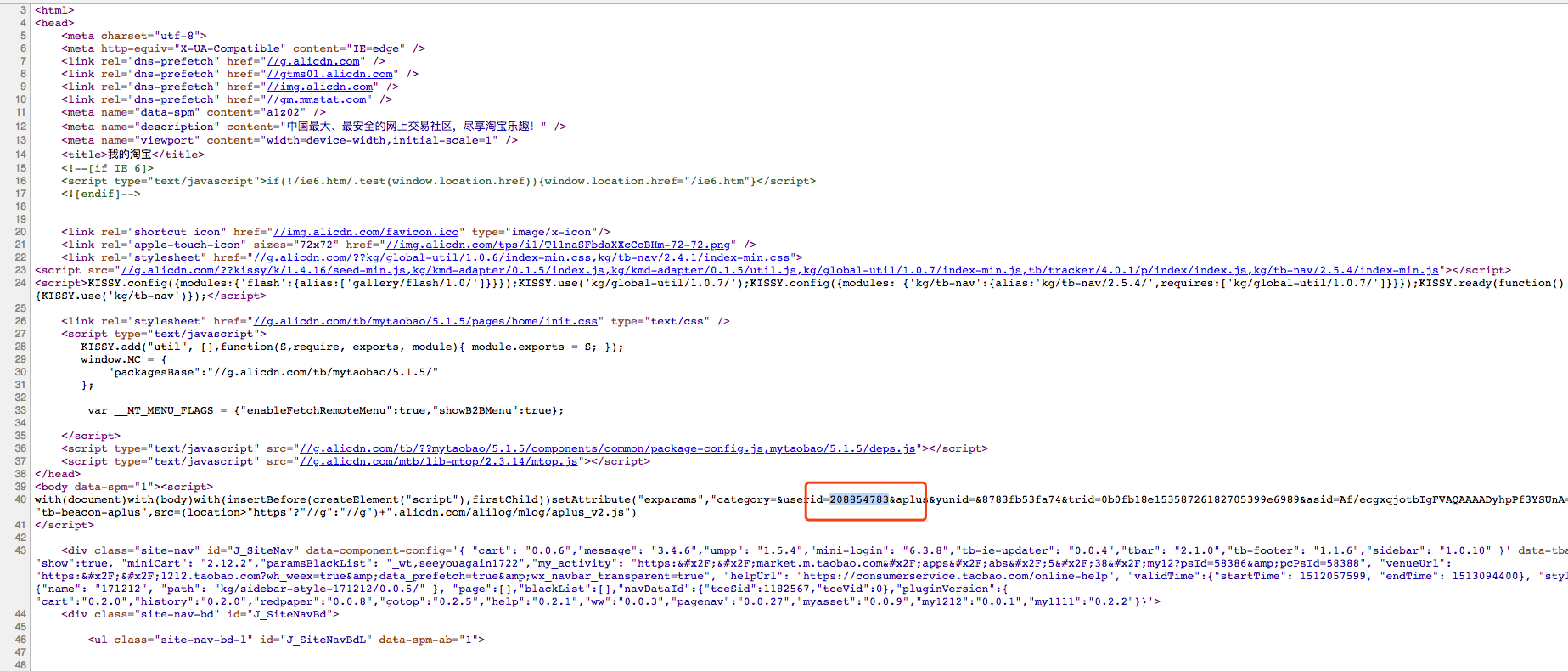Click the title text 我的淘宝

[x=130, y=155]
